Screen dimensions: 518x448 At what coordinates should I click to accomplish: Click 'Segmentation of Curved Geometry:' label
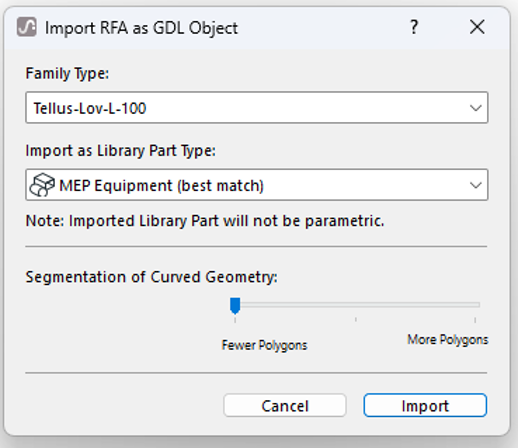tap(152, 277)
